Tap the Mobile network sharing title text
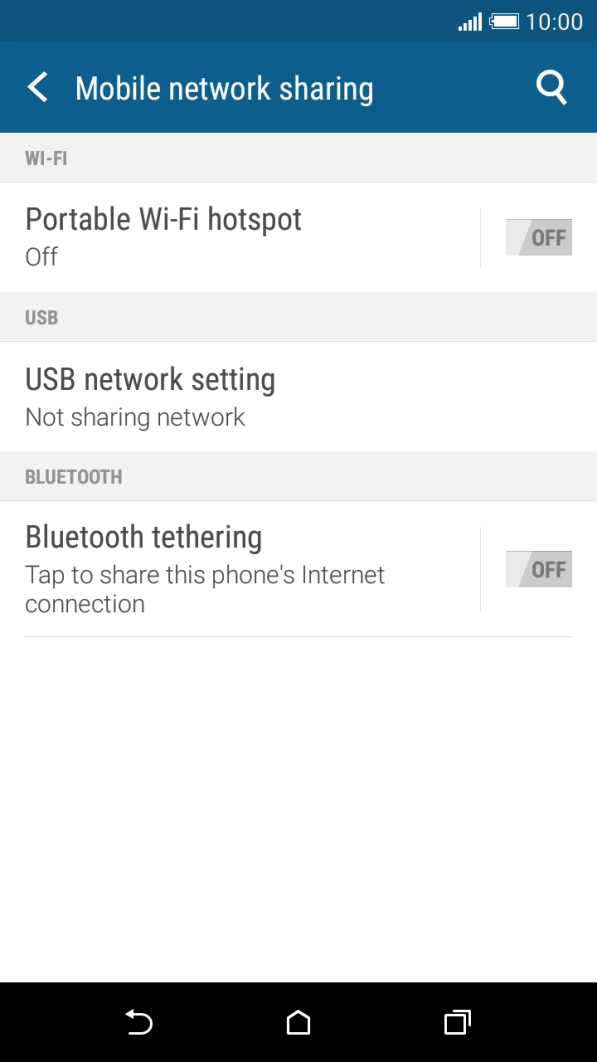Viewport: 597px width, 1062px height. (224, 87)
